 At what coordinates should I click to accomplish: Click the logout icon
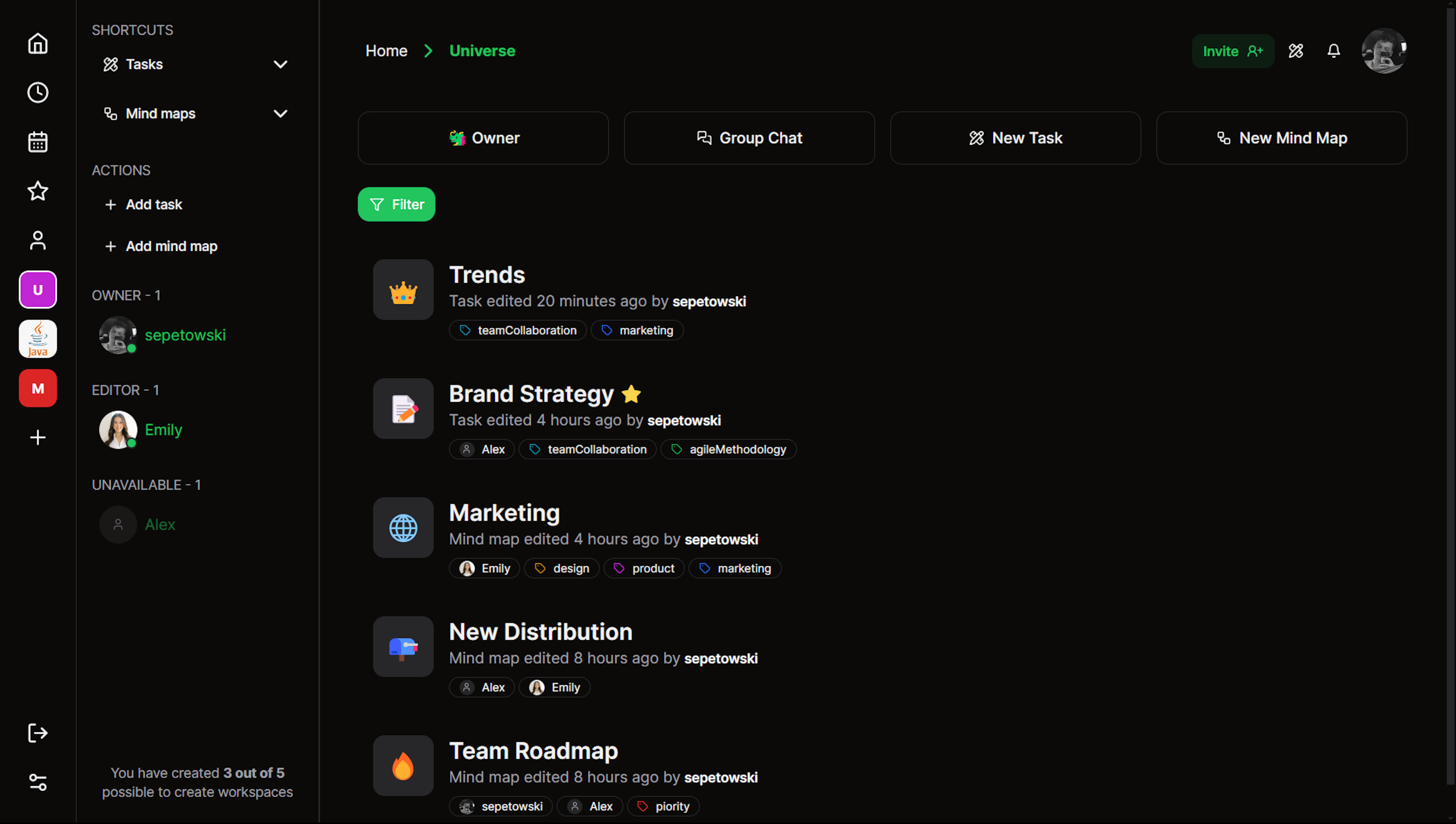click(38, 733)
